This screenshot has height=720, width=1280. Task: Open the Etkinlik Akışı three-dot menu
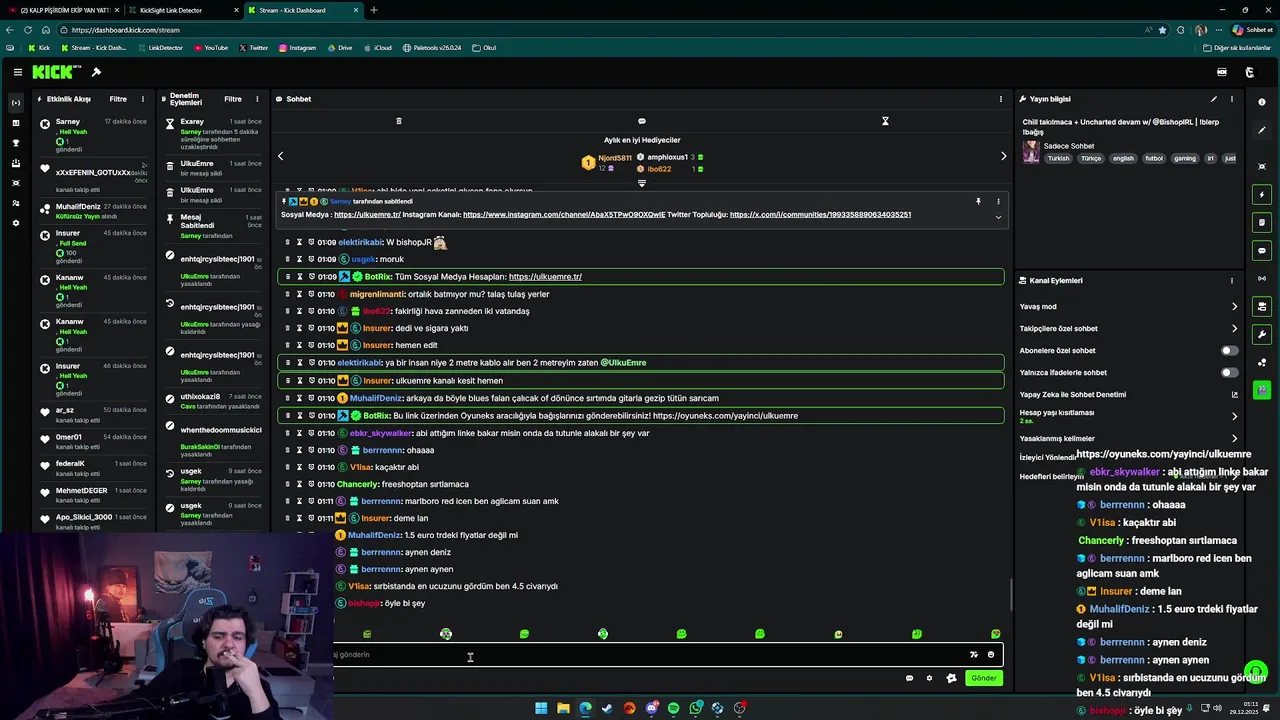143,99
